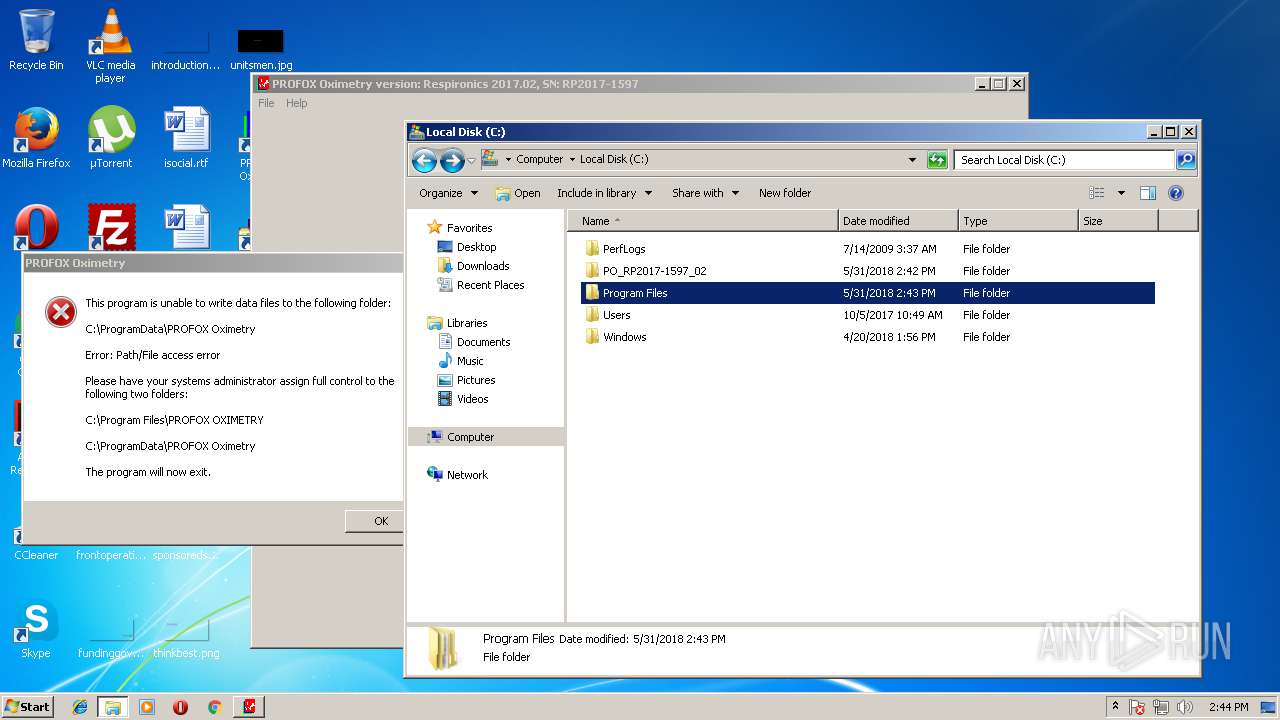
Task: Click the taskbar clock showing 2:44 PM
Action: pyautogui.click(x=1228, y=707)
